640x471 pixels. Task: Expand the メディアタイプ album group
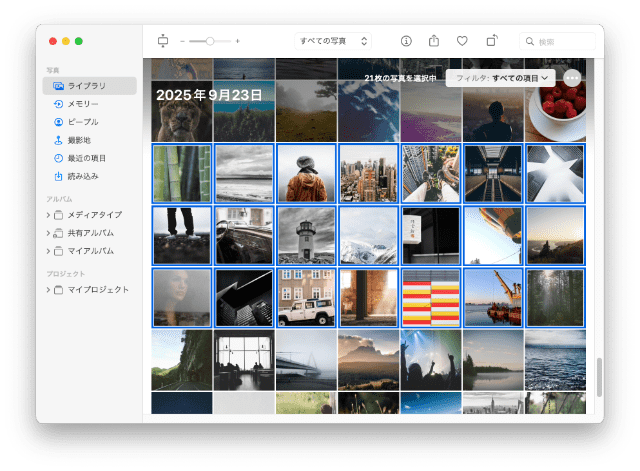pyautogui.click(x=48, y=215)
